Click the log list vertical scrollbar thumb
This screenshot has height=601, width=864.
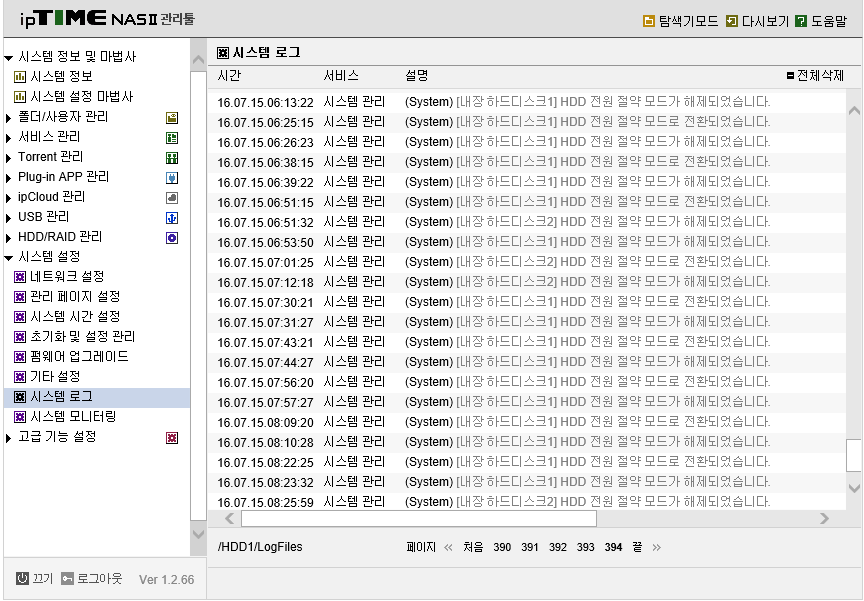854,456
